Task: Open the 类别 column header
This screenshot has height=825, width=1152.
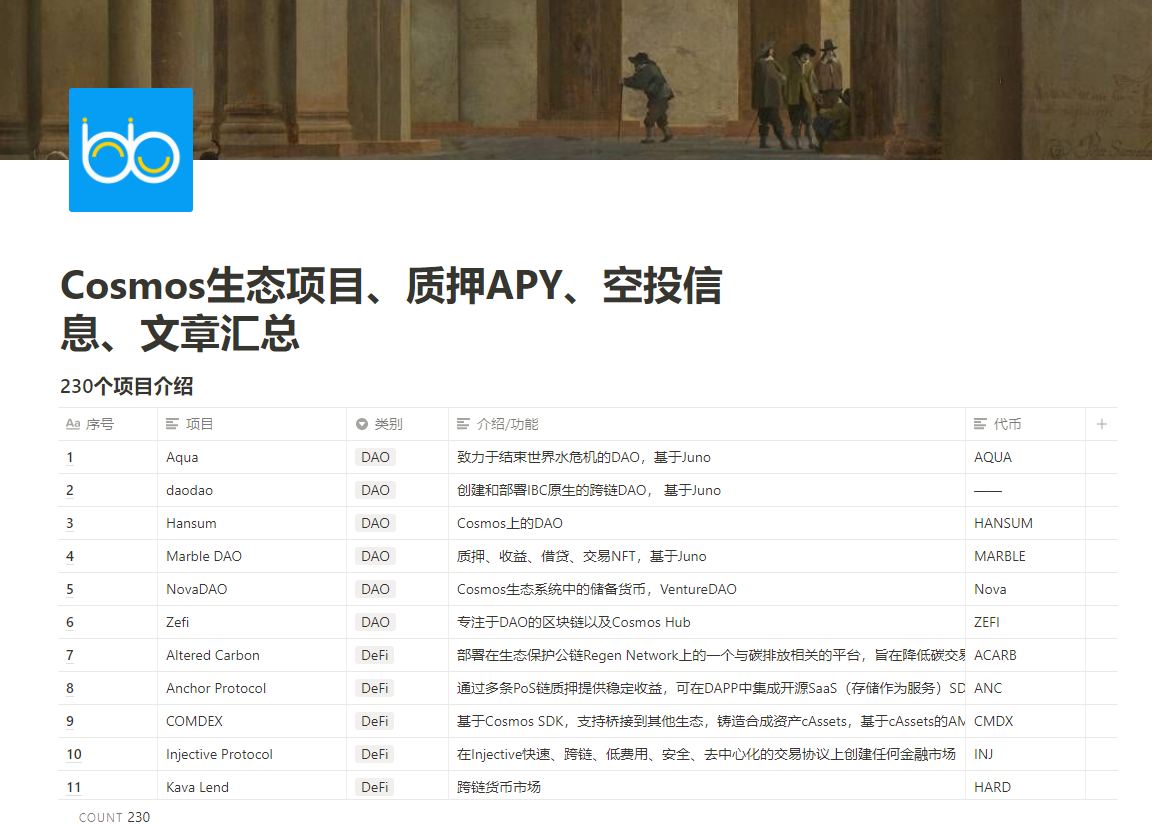Action: click(x=397, y=424)
